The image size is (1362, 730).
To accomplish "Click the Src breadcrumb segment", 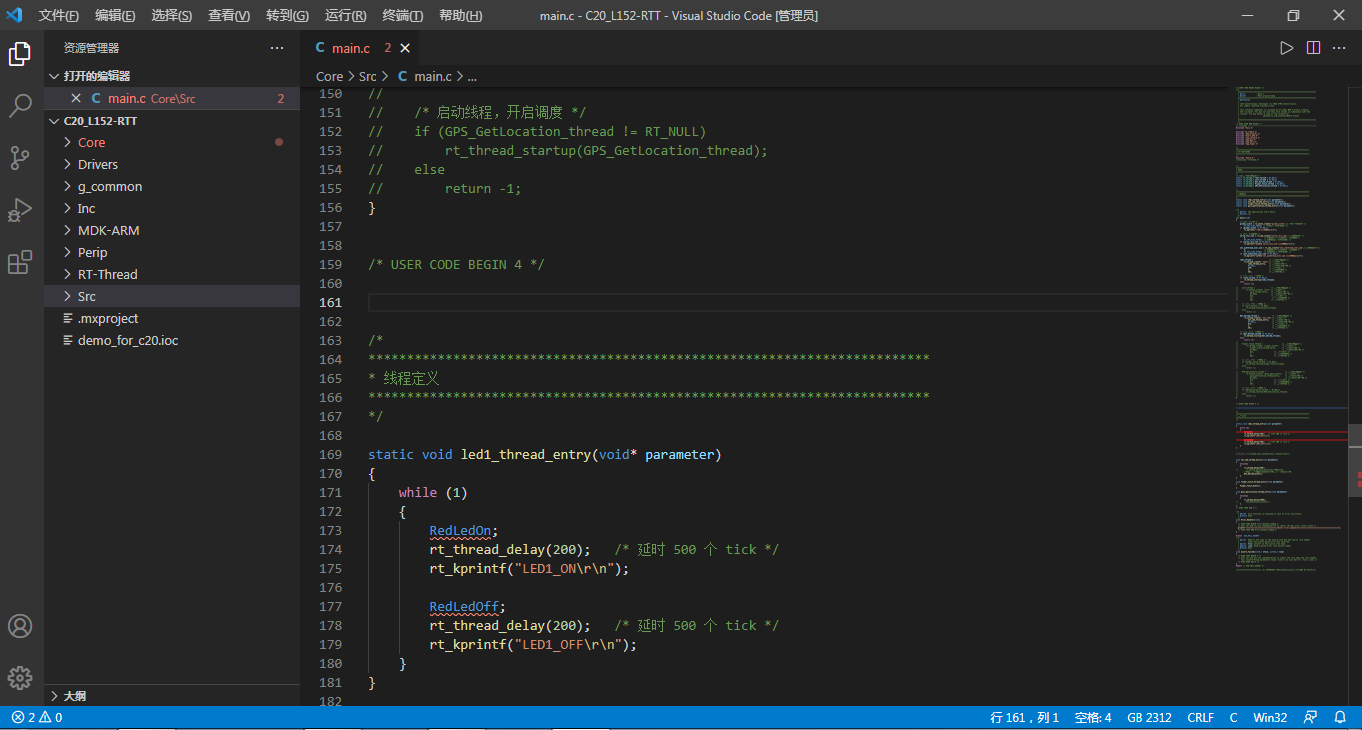I will click(x=368, y=76).
